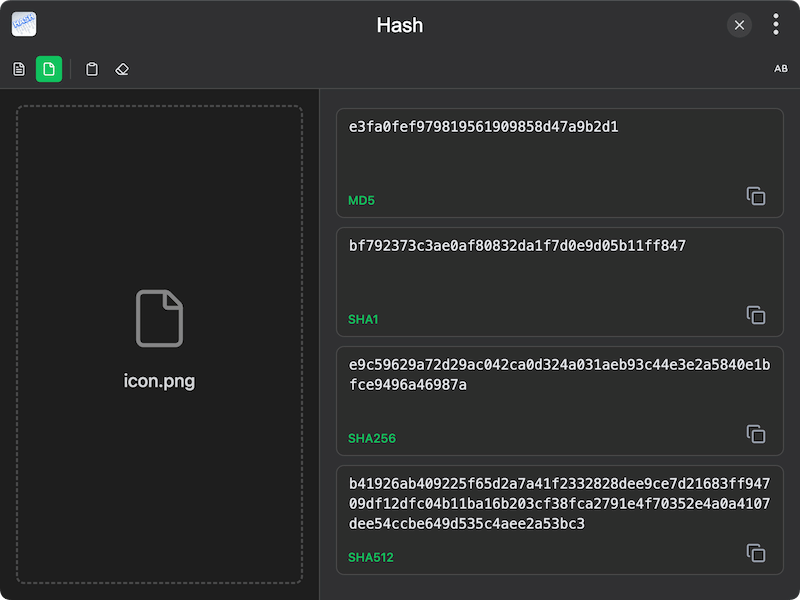Copy the SHA512 hash value

[756, 553]
